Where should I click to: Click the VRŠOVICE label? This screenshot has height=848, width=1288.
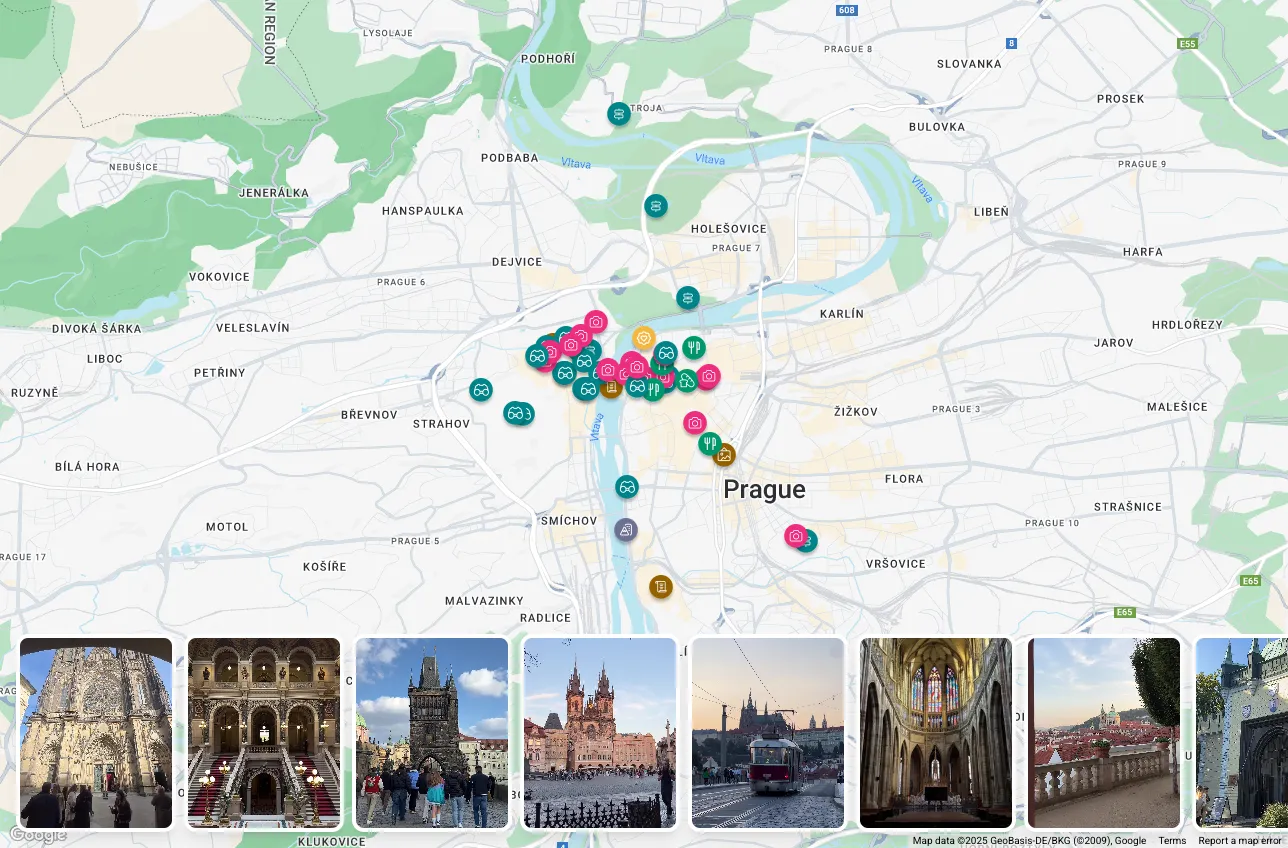pos(896,564)
